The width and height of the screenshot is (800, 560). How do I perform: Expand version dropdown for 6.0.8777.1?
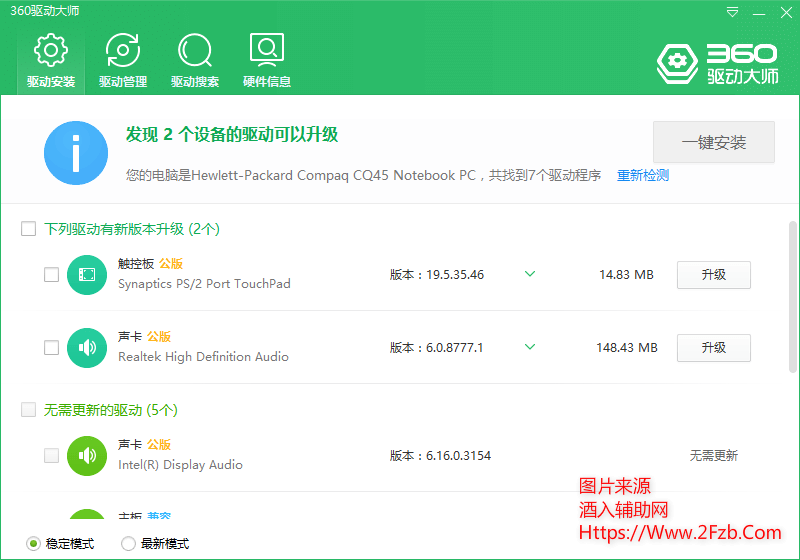point(530,347)
